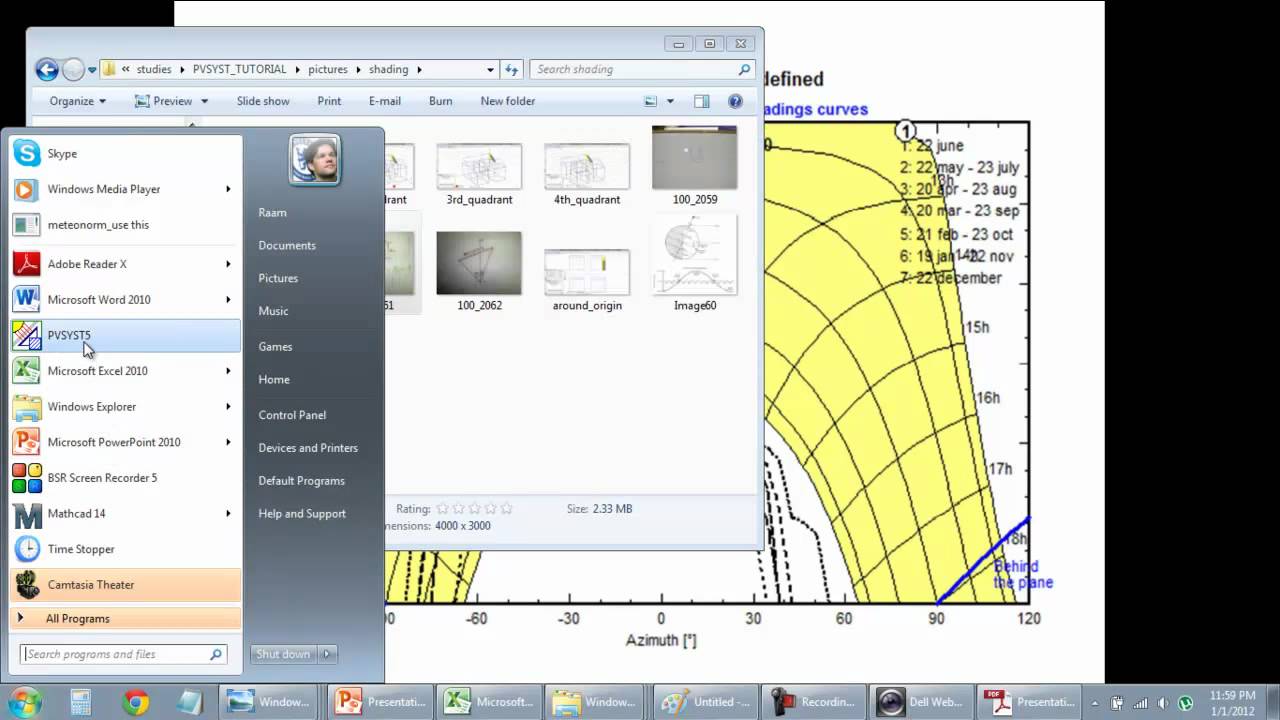Click E-mail in Explorer toolbar

pos(385,101)
